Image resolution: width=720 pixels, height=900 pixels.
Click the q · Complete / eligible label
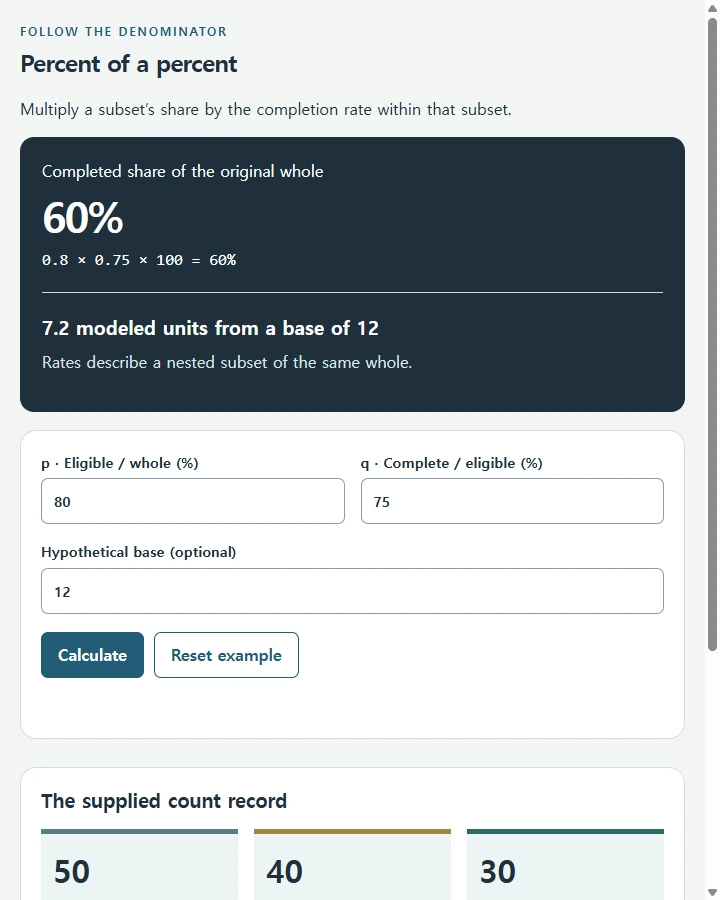(x=451, y=463)
